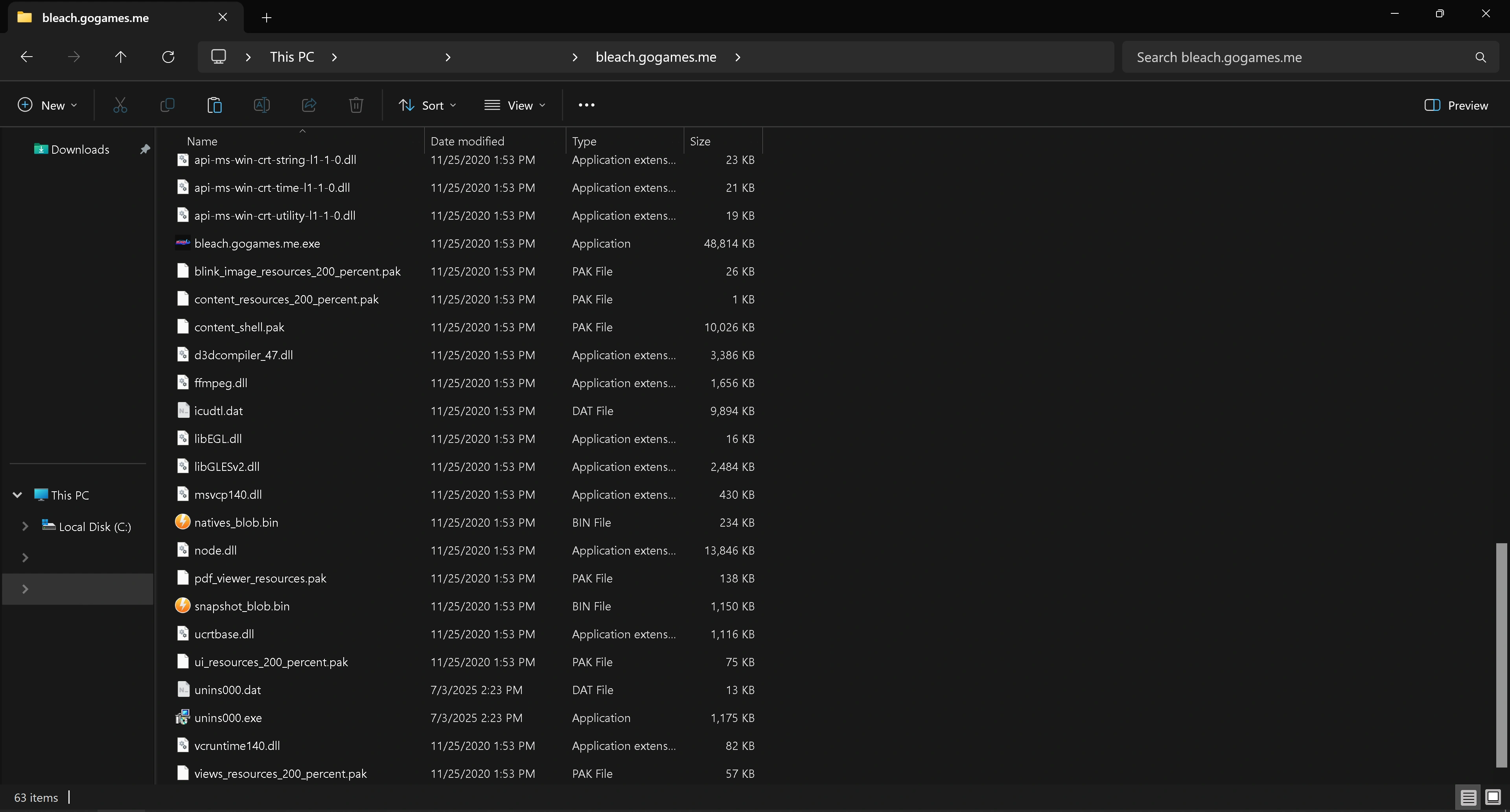
Task: Click the New button
Action: click(48, 105)
